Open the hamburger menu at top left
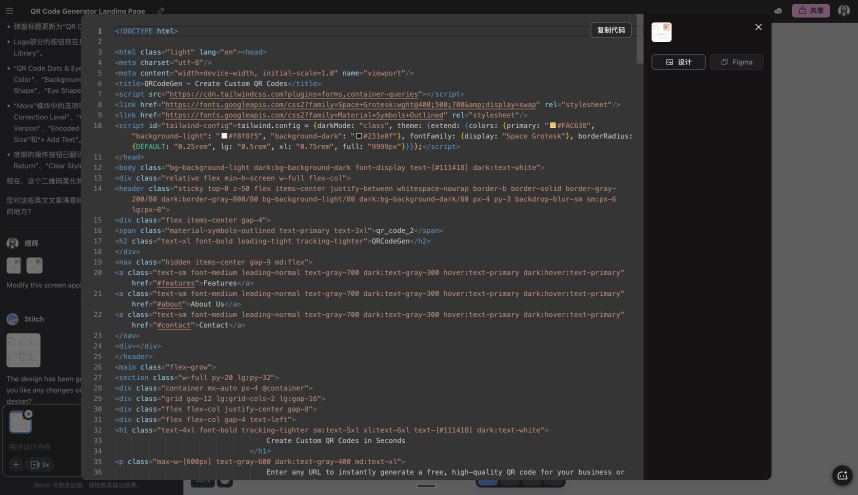 [x=9, y=10]
